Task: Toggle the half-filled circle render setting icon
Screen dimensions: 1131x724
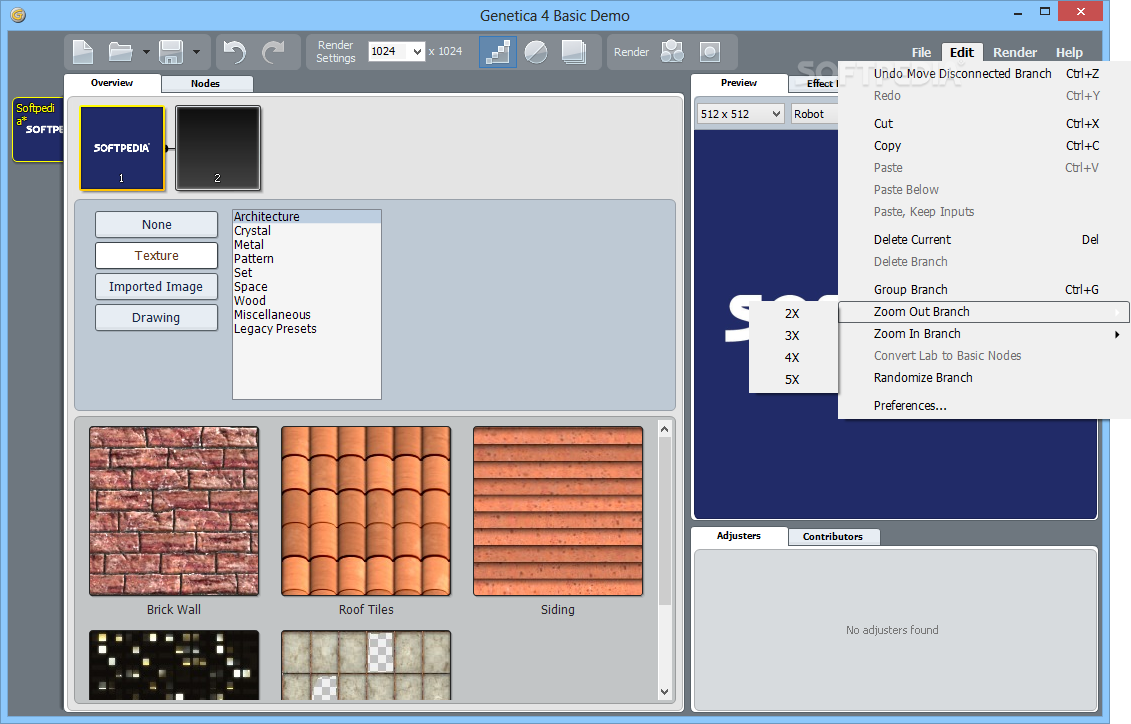Action: coord(536,52)
